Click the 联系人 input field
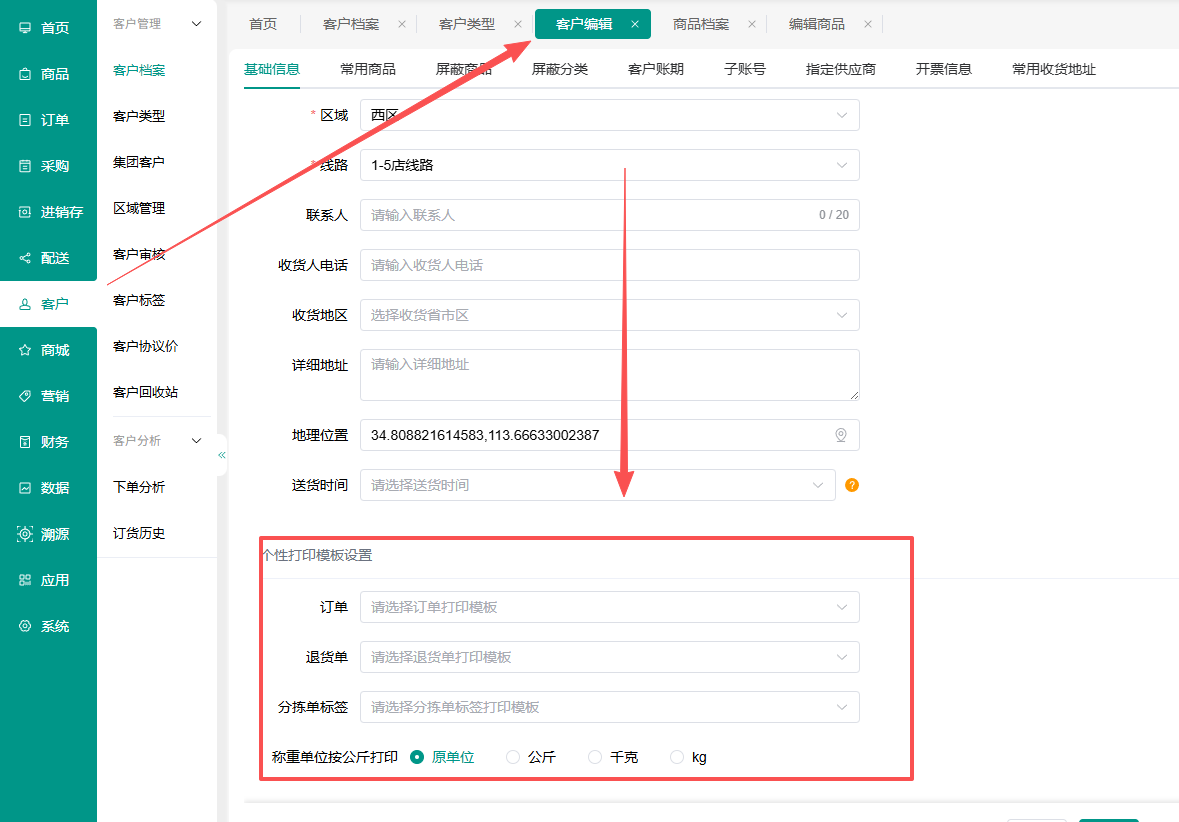Viewport: 1179px width, 822px height. [x=610, y=215]
